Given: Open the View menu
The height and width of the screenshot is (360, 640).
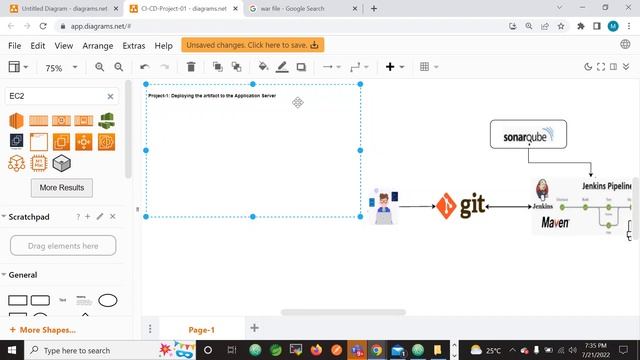Looking at the screenshot, I should coord(64,46).
